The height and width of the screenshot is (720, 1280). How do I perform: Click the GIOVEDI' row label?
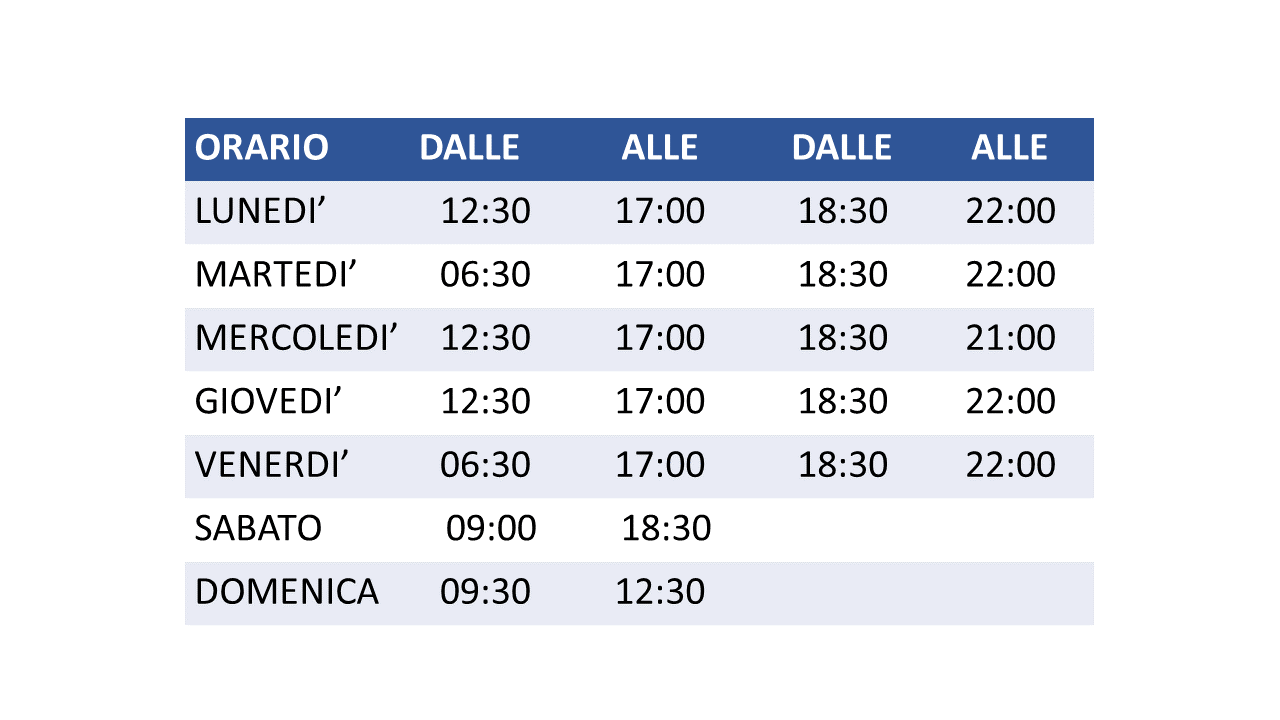pyautogui.click(x=269, y=401)
